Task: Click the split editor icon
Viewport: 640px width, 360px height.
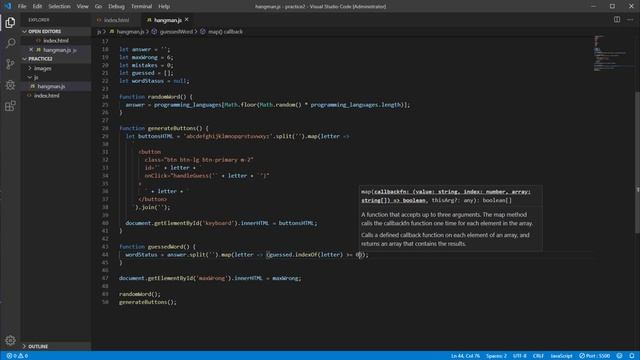Action: pos(617,20)
